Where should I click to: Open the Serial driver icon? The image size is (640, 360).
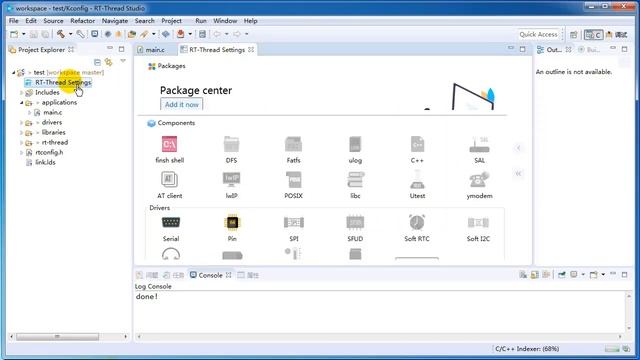(x=171, y=223)
